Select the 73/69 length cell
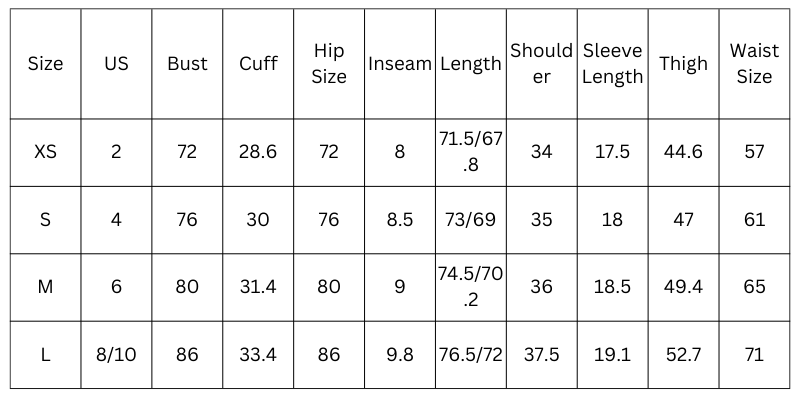 click(x=470, y=220)
